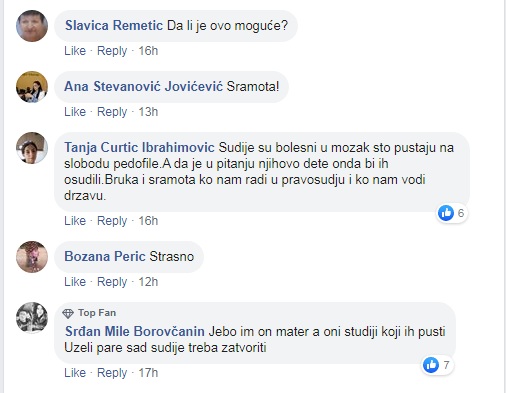Open the Srđan Mile Borovčanin name link
This screenshot has width=506, height=393.
[x=135, y=331]
